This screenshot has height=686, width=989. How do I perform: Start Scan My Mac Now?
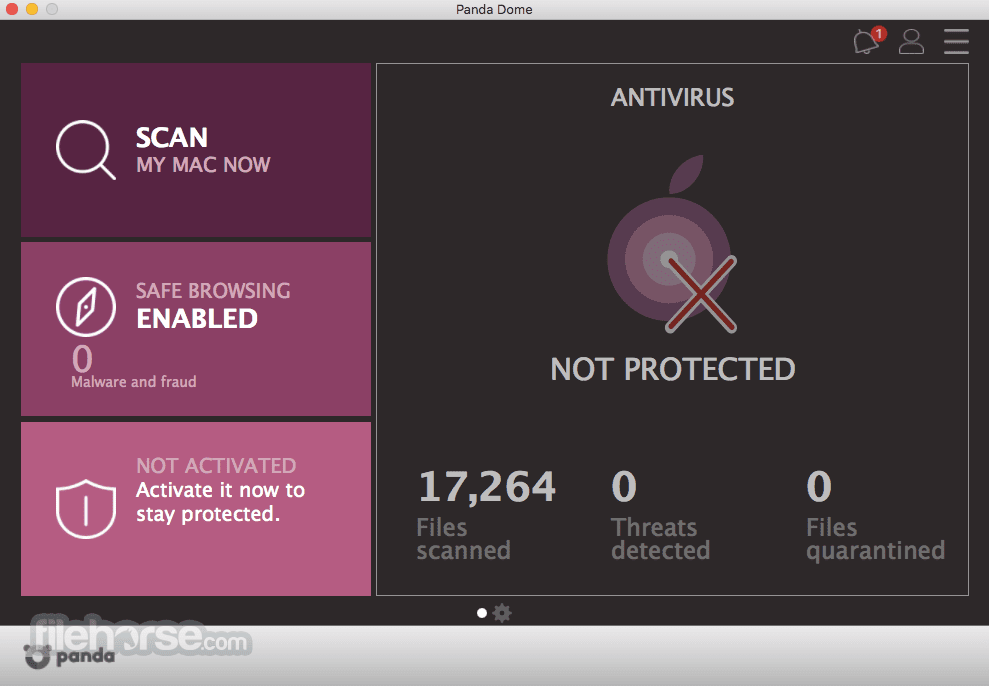pos(196,150)
